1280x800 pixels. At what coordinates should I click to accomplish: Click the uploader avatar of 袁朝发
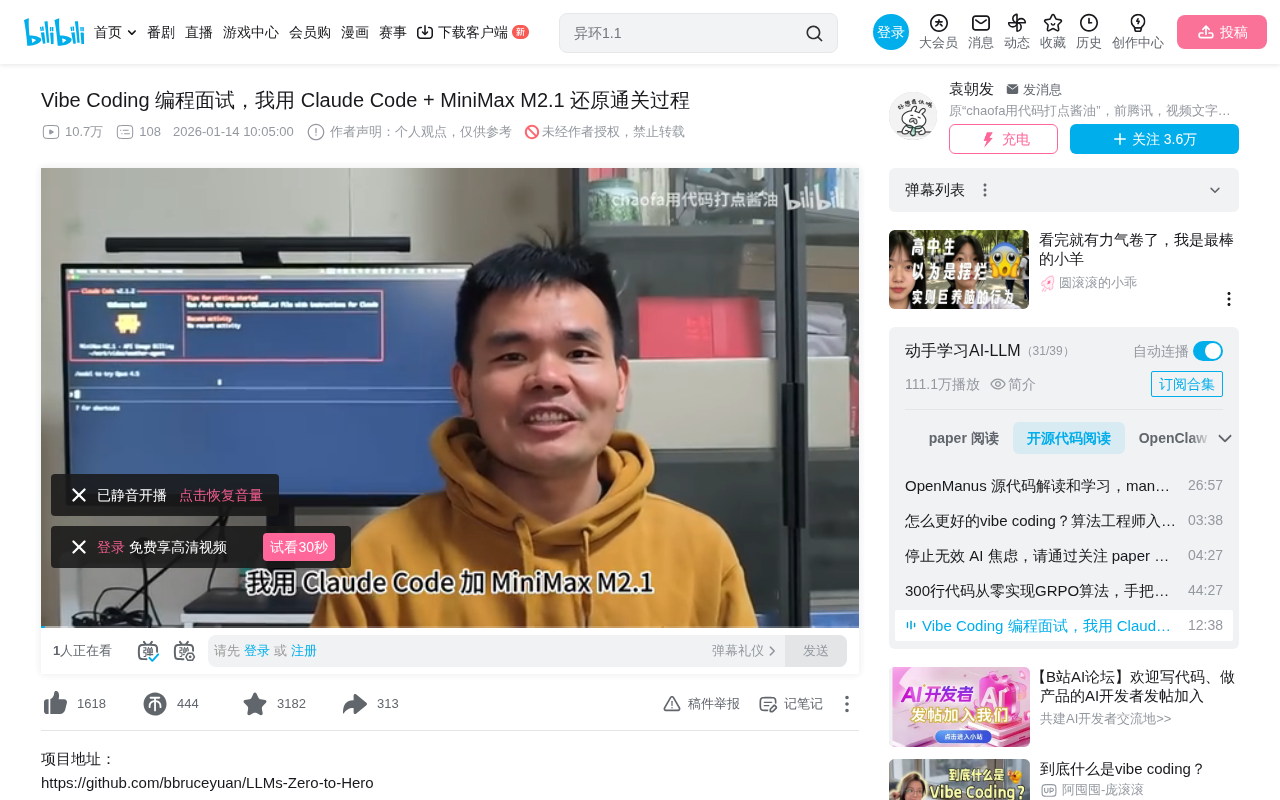point(913,116)
